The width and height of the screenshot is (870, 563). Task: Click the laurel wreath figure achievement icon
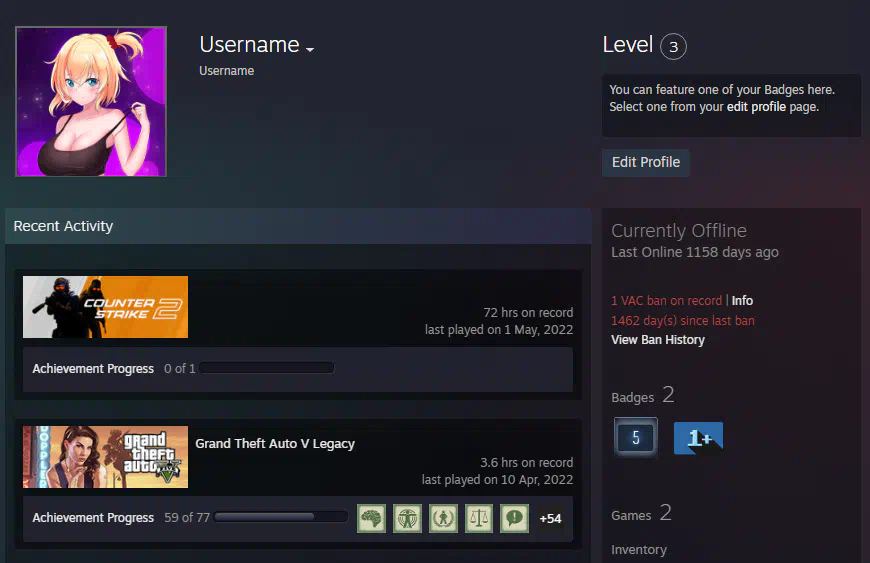[443, 518]
